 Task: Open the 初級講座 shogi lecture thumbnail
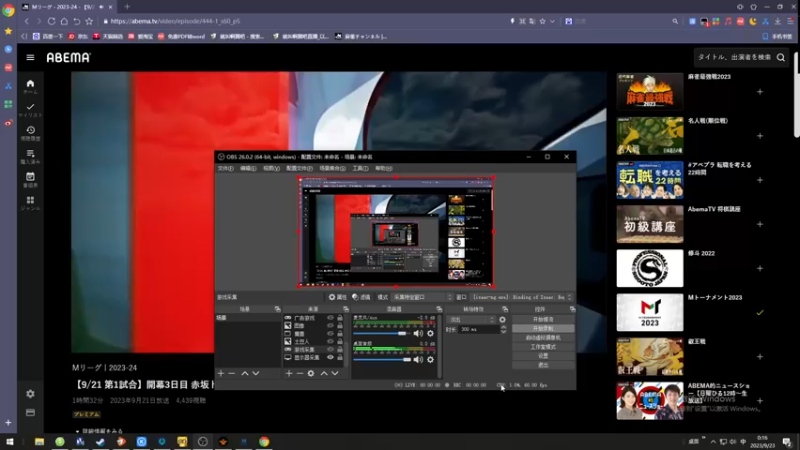(x=649, y=224)
